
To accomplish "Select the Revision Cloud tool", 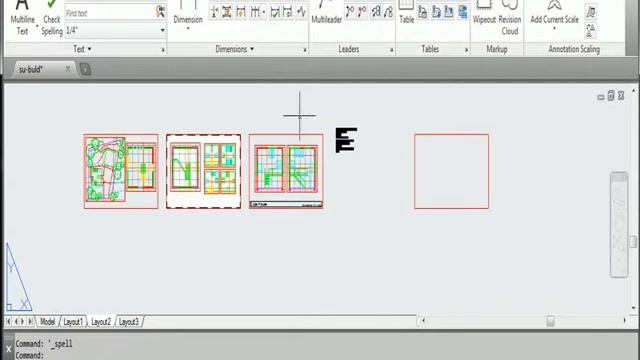I will [x=509, y=18].
